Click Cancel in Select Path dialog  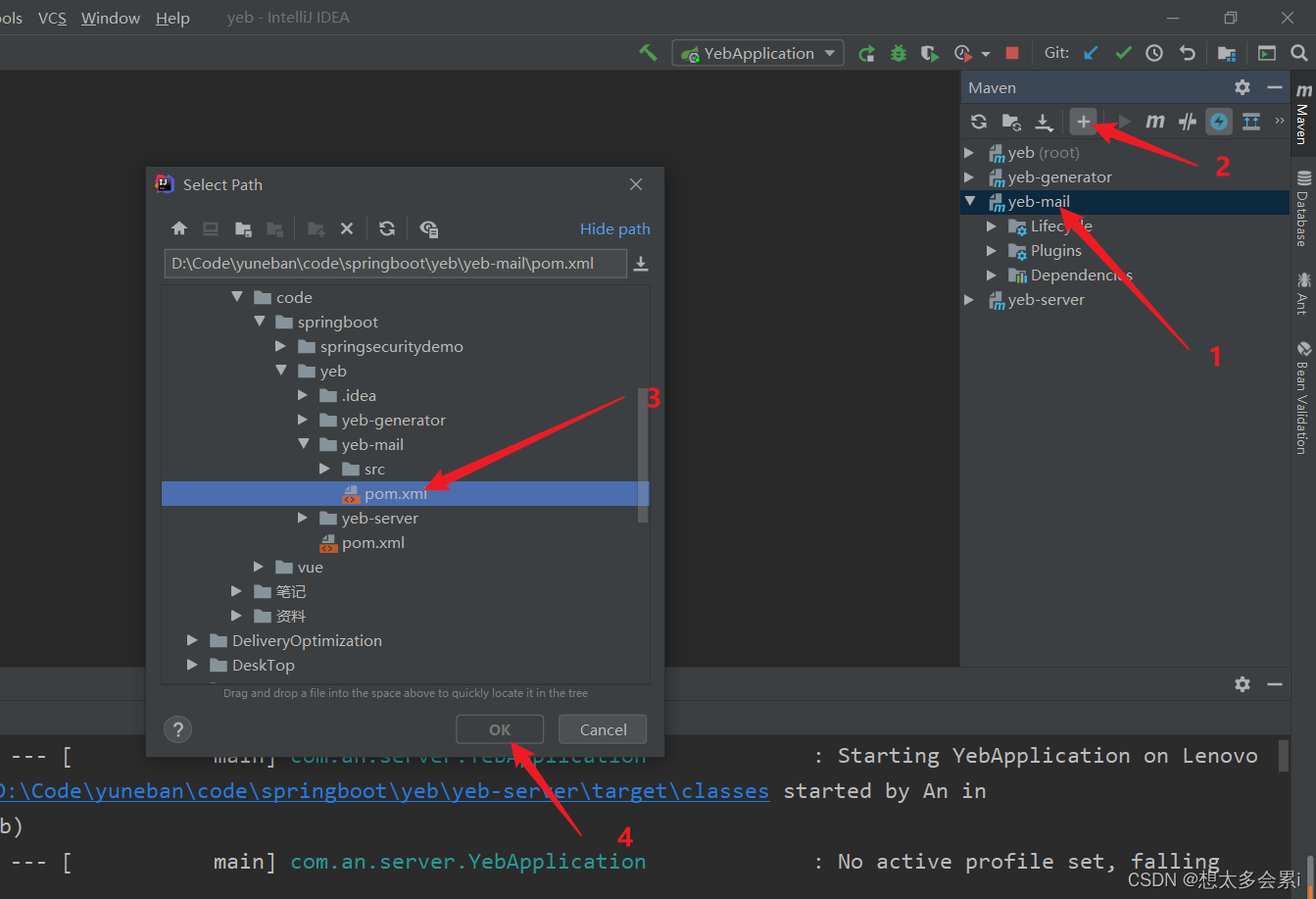(x=603, y=729)
